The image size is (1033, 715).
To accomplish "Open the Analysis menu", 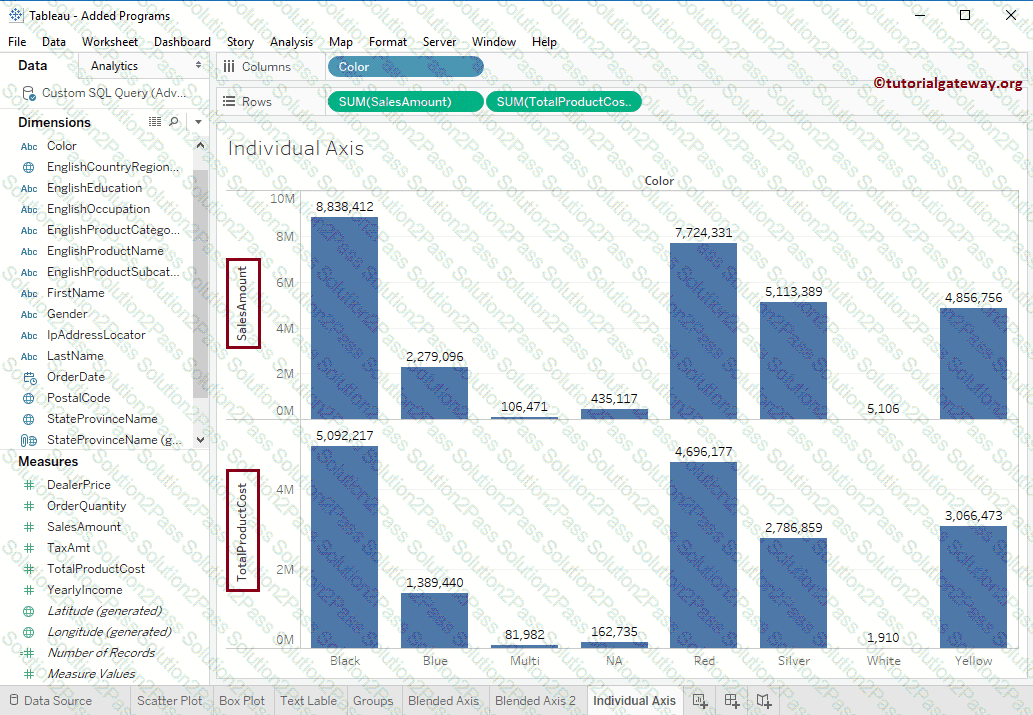I will [291, 42].
